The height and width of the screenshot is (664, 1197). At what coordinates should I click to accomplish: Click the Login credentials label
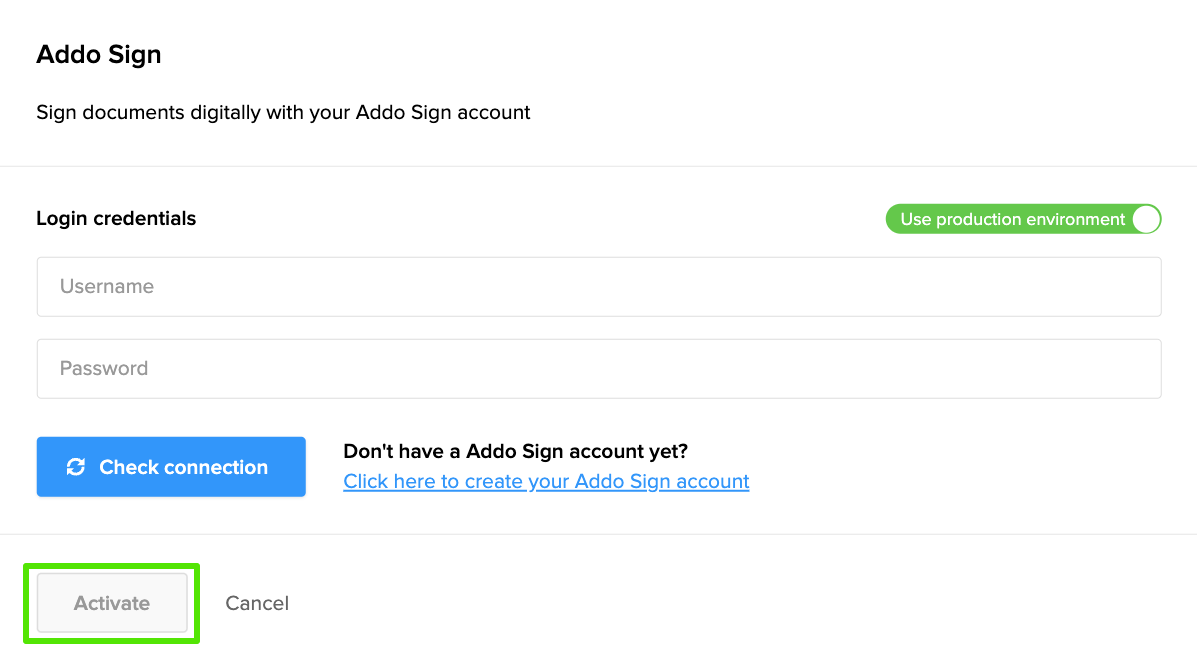pyautogui.click(x=116, y=218)
